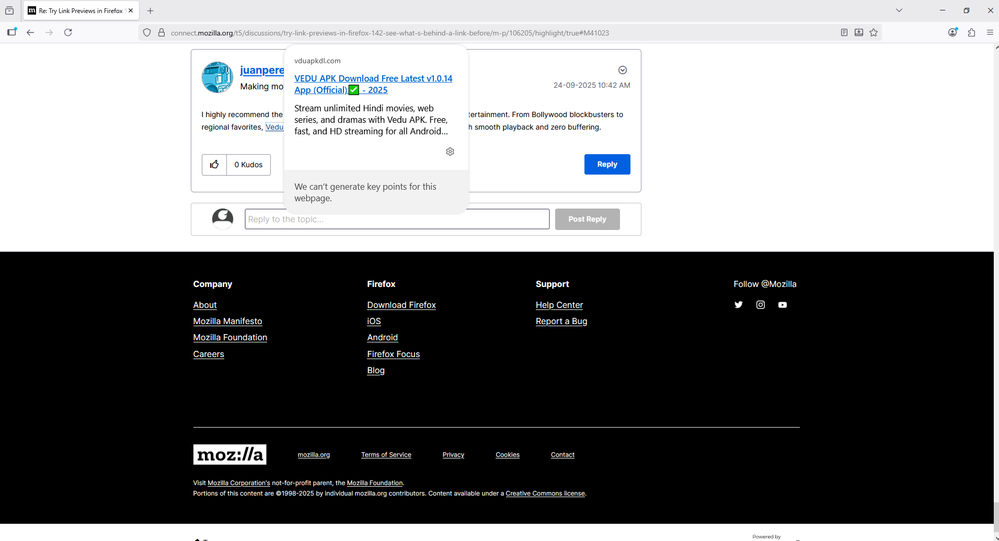Open the list all tabs dropdown
The width and height of the screenshot is (999, 541).
pyautogui.click(x=898, y=10)
